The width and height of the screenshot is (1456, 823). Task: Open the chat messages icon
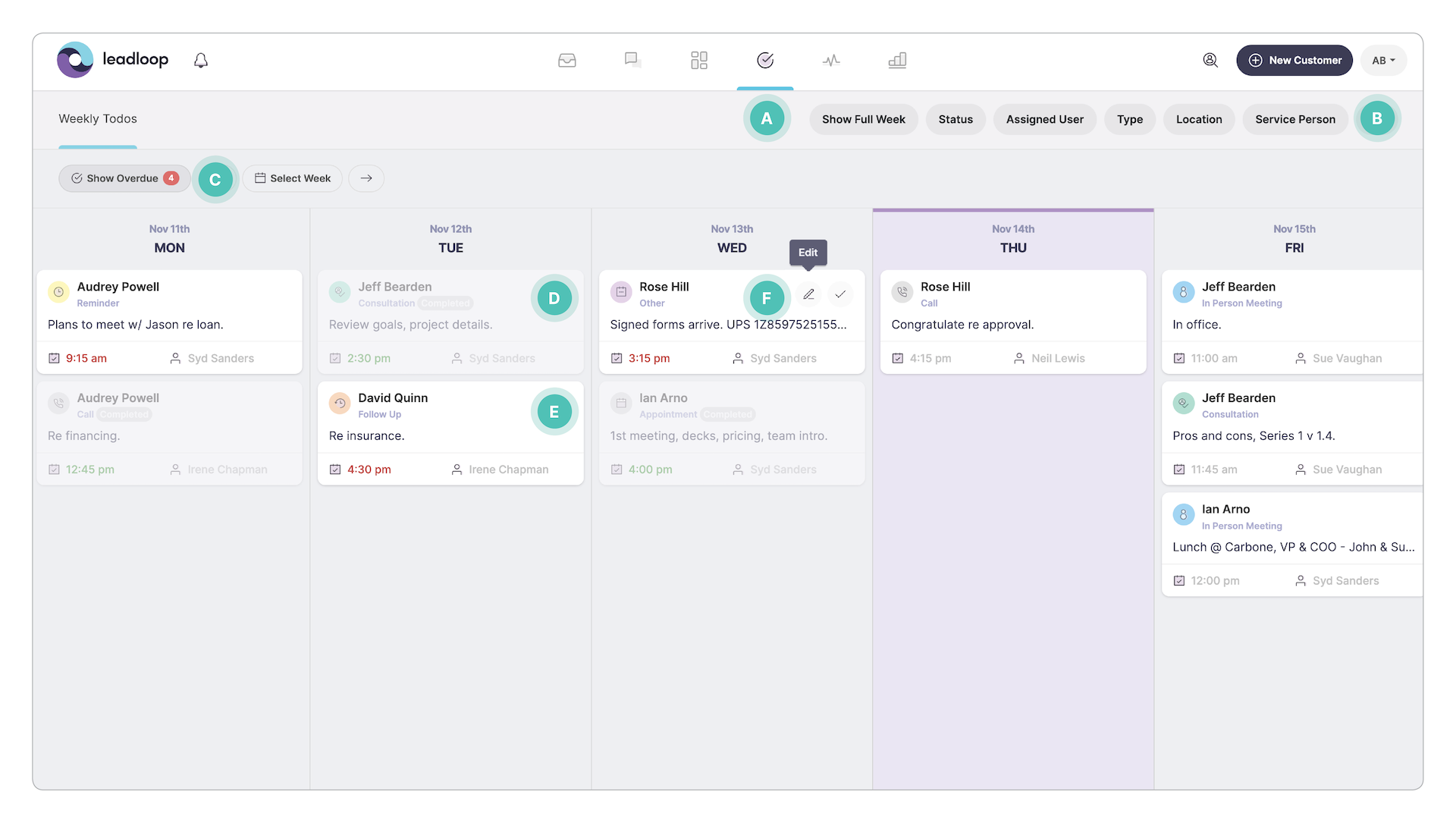point(632,61)
